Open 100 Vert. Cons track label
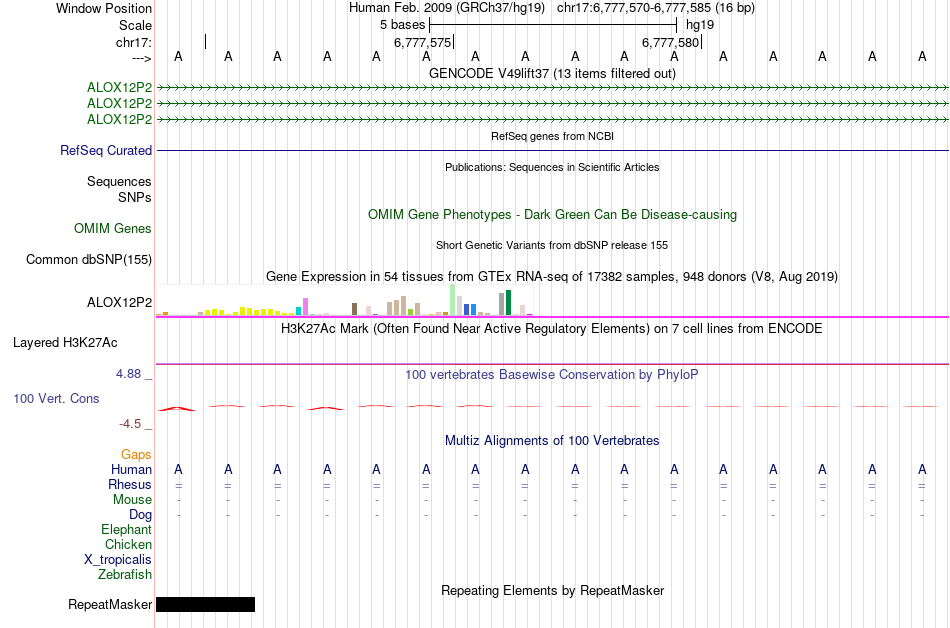 click(56, 398)
